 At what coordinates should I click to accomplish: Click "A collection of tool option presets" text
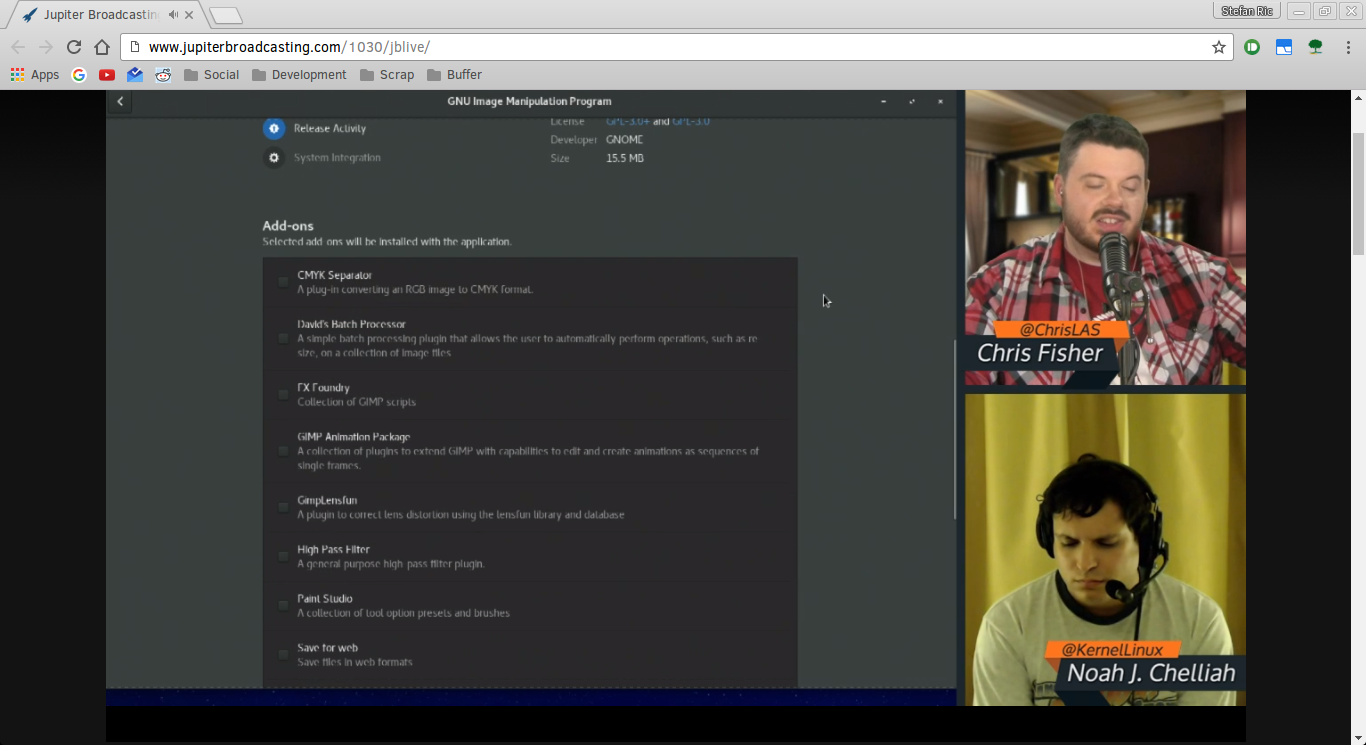tap(403, 613)
